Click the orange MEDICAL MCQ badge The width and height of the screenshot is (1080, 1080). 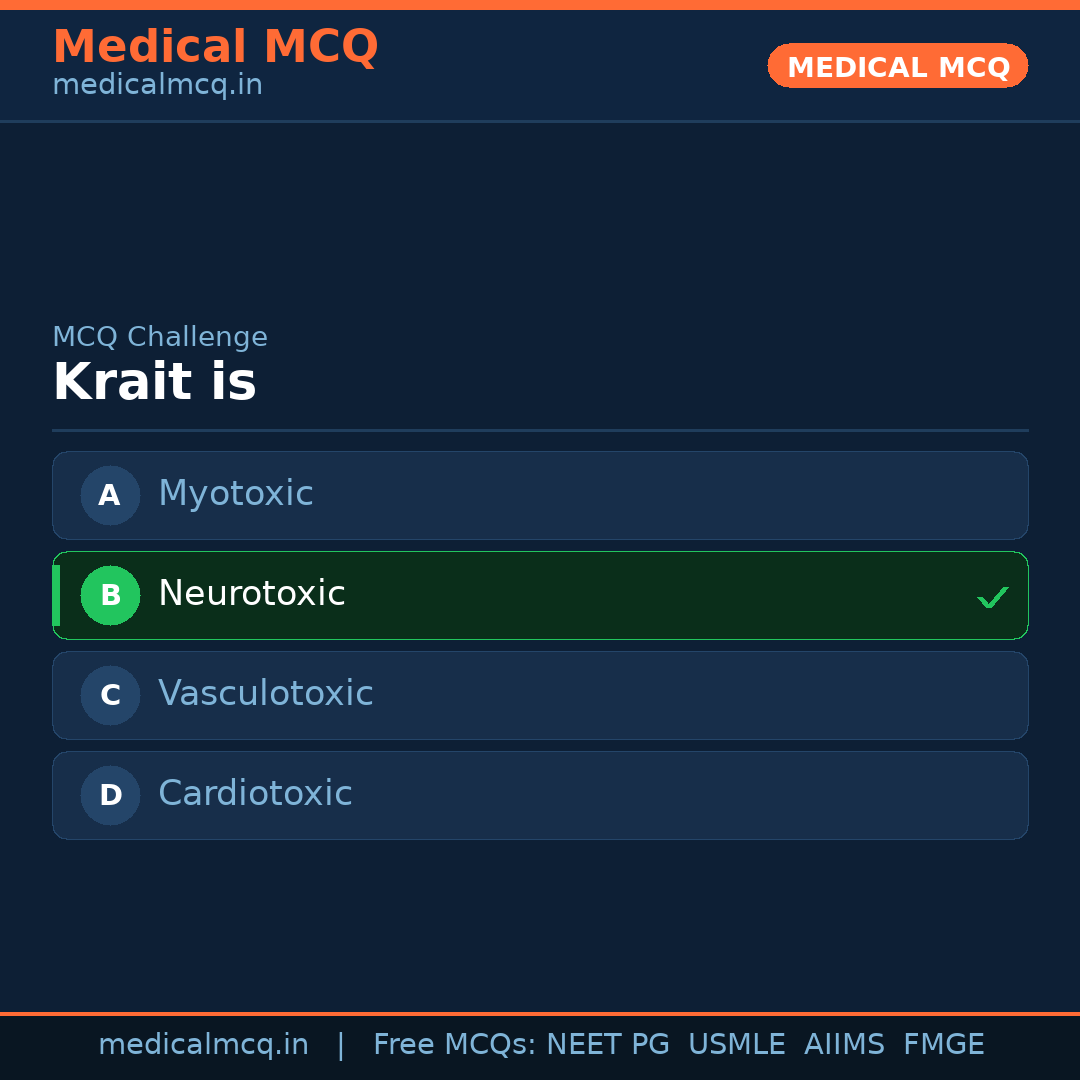click(897, 66)
